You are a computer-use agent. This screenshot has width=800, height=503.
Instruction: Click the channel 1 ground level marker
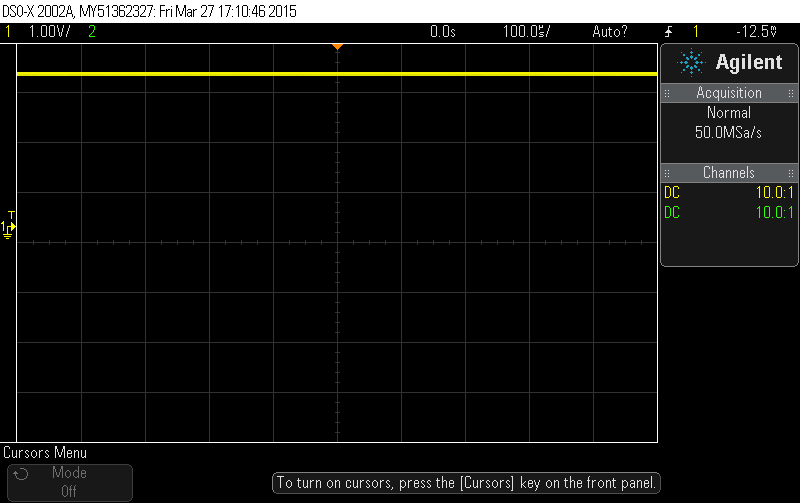pyautogui.click(x=8, y=230)
